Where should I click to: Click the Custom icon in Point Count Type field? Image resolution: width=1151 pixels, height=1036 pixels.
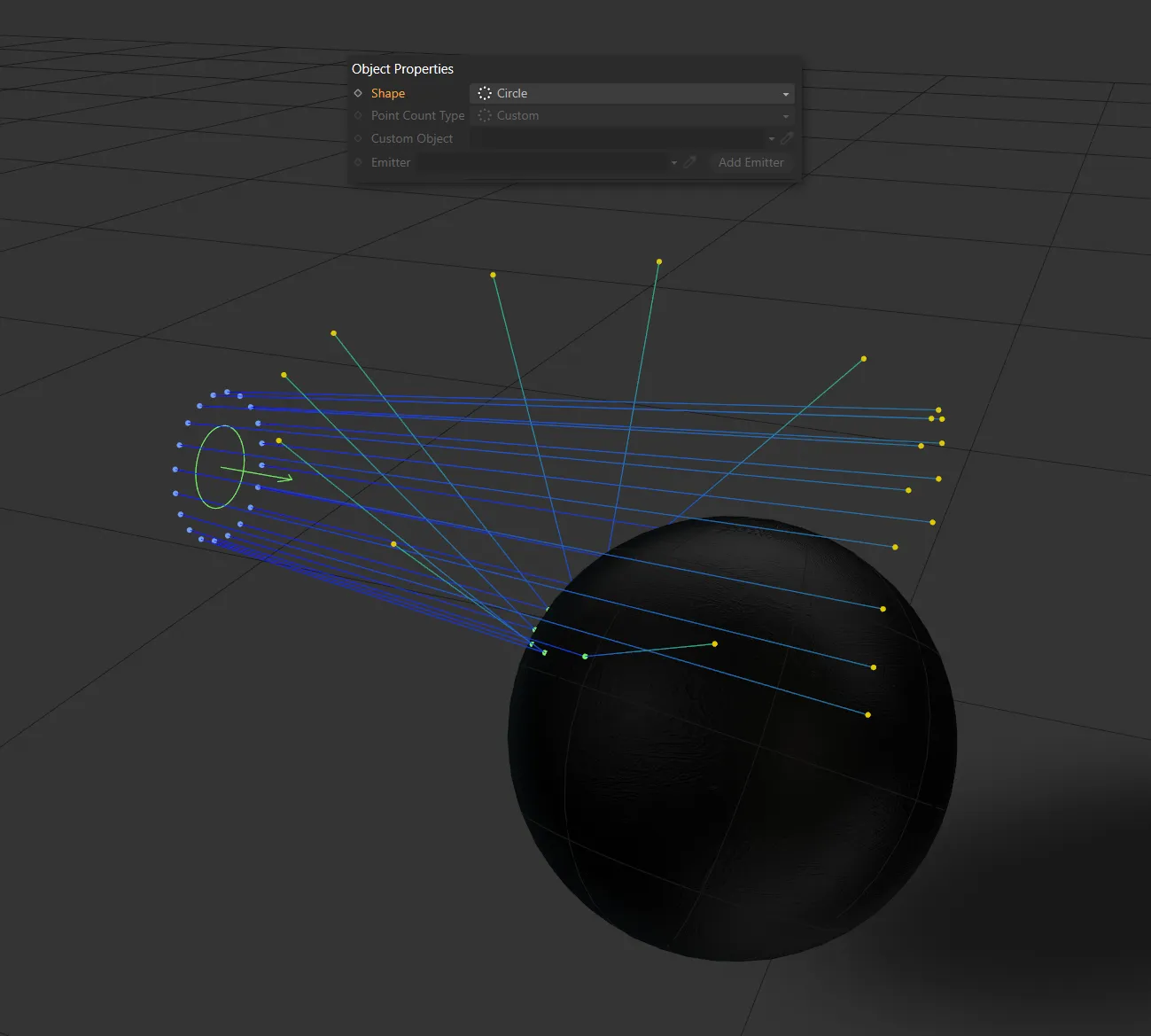(484, 115)
